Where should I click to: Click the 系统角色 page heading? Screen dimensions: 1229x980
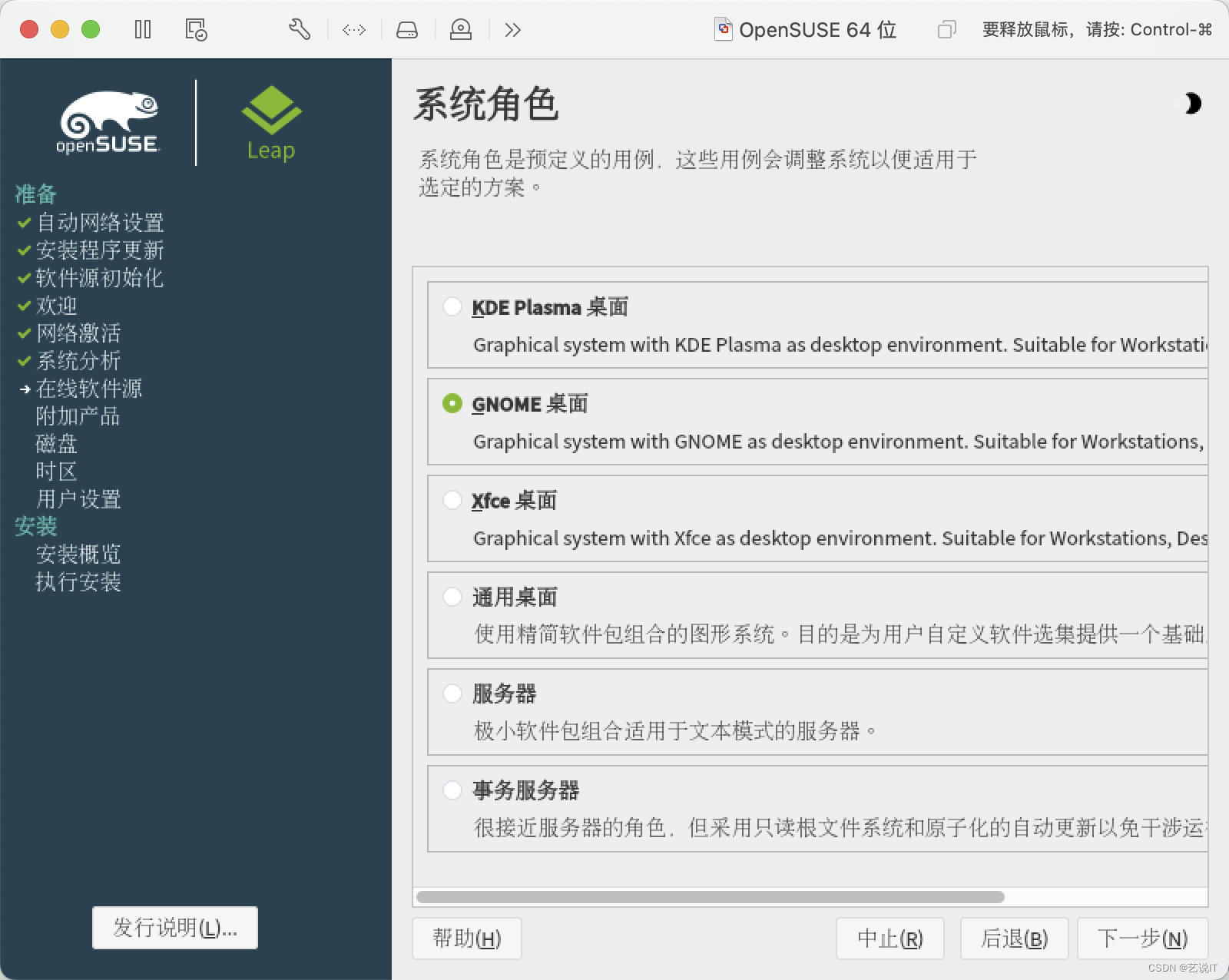point(486,104)
